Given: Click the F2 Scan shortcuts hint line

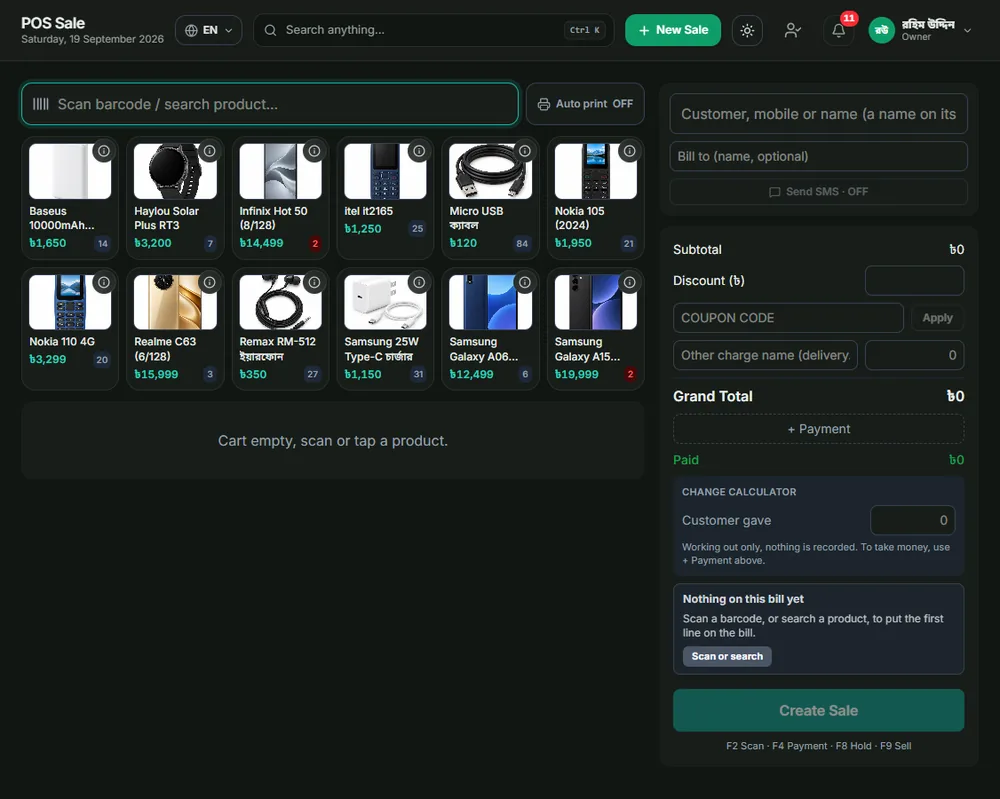Looking at the screenshot, I should coord(818,746).
